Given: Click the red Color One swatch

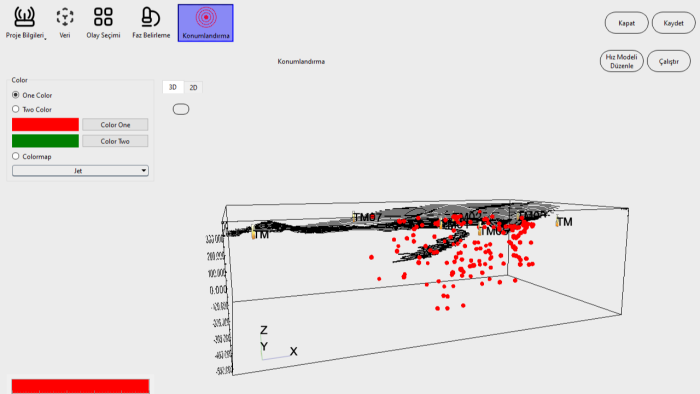Looking at the screenshot, I should point(45,124).
